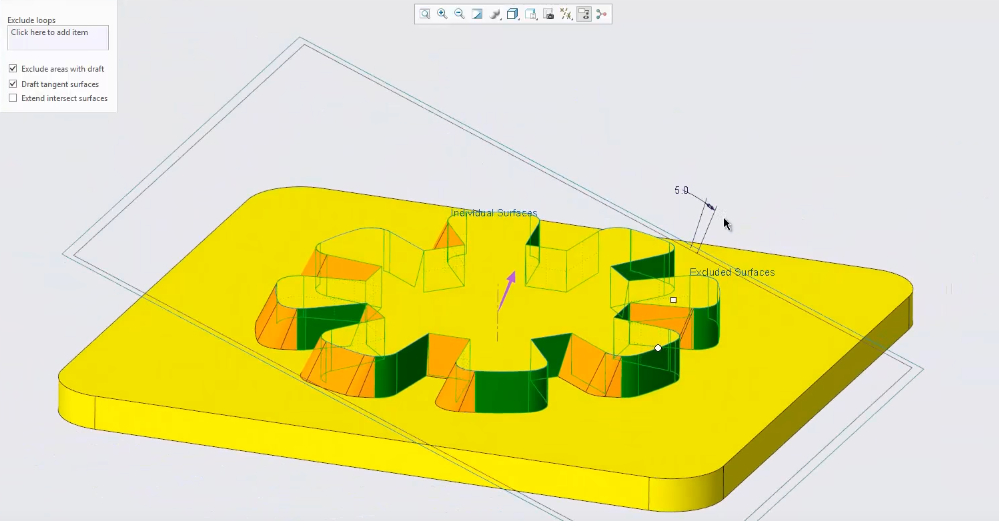
Task: Open the Saved Orientations cube dropdown
Action: [513, 14]
